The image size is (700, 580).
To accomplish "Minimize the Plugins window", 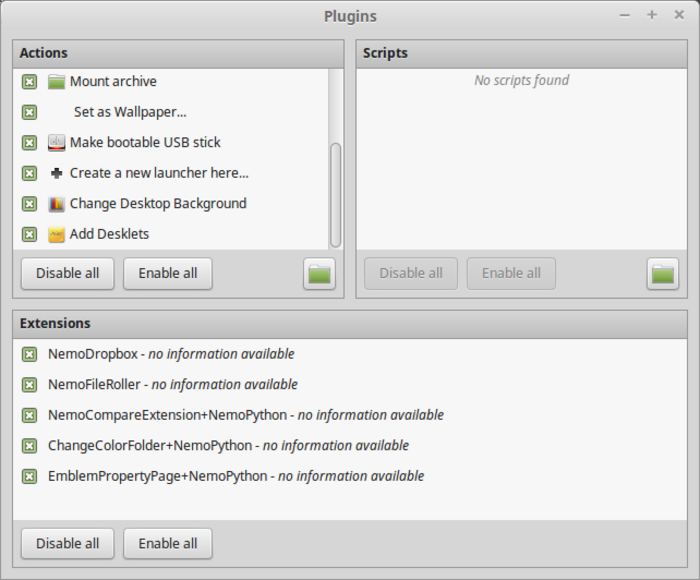I will coord(625,16).
